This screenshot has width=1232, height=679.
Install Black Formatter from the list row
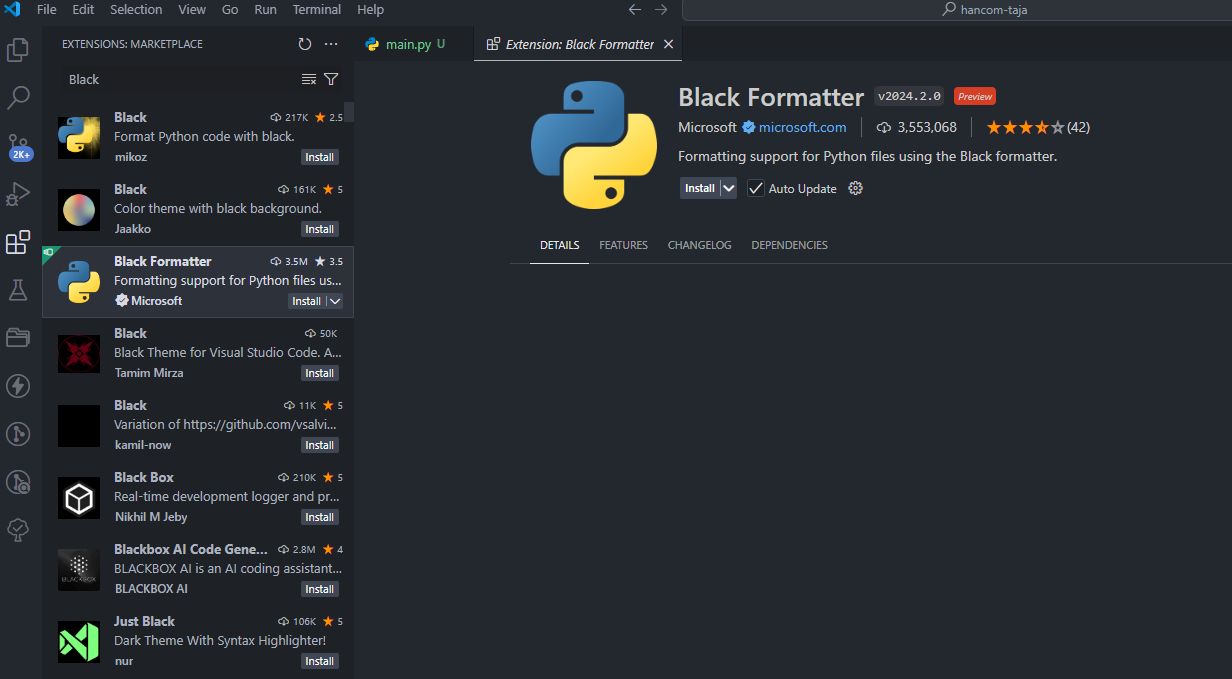pos(307,301)
